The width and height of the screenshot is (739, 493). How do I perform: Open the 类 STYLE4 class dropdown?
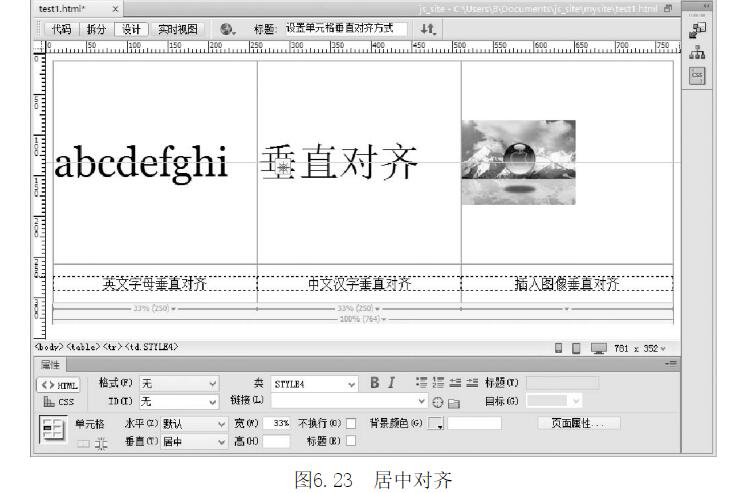pyautogui.click(x=314, y=383)
